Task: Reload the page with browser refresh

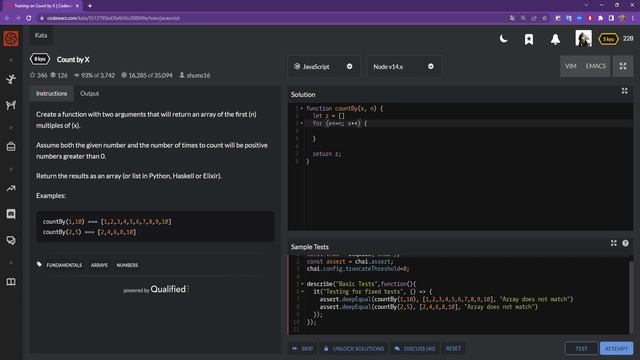Action: tap(29, 18)
